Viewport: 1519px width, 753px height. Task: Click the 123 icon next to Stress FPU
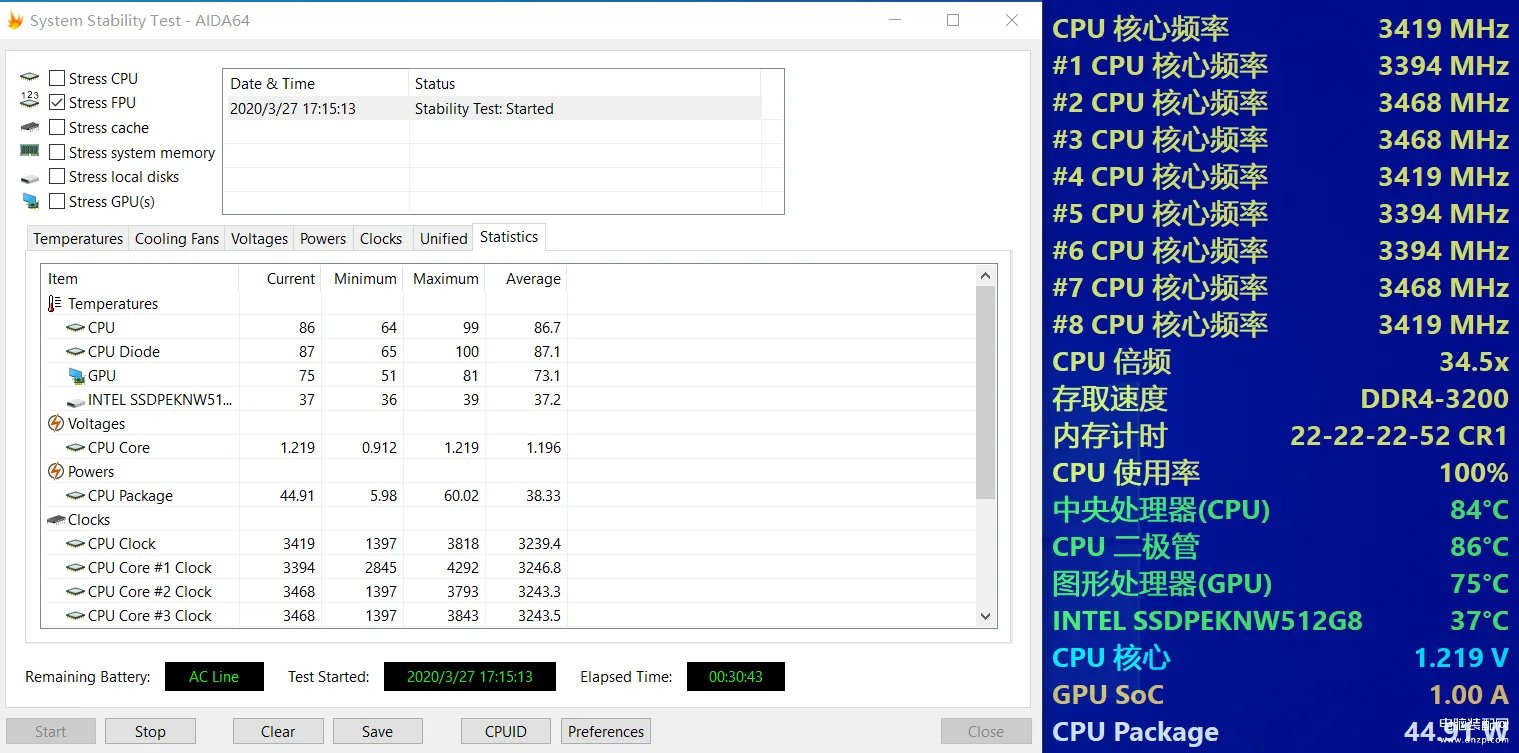click(x=28, y=98)
